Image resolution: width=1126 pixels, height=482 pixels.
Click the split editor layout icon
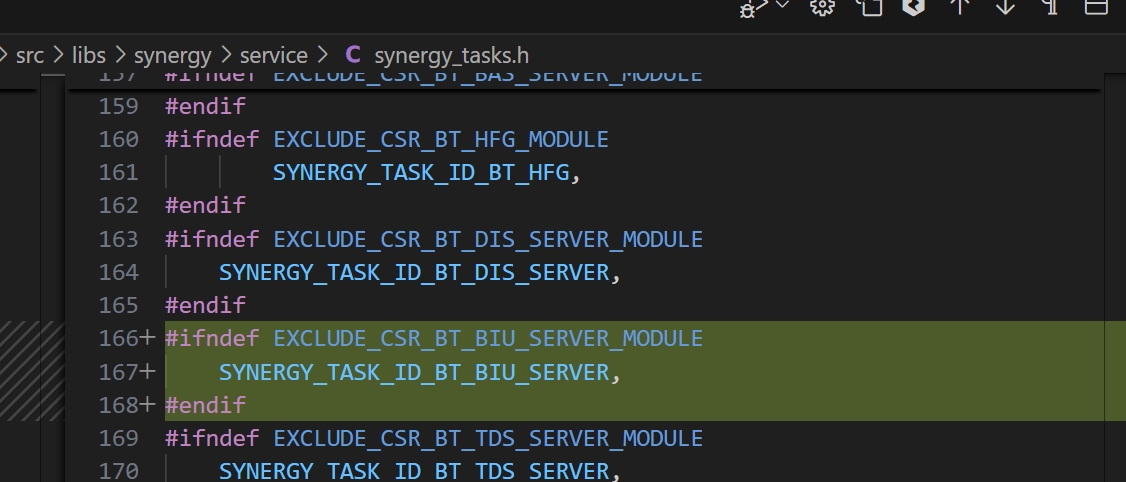[1096, 7]
